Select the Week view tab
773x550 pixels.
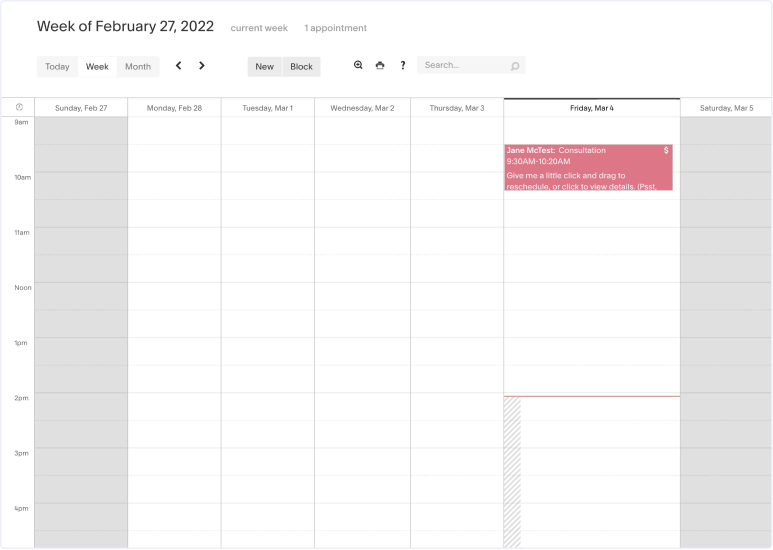(x=97, y=67)
